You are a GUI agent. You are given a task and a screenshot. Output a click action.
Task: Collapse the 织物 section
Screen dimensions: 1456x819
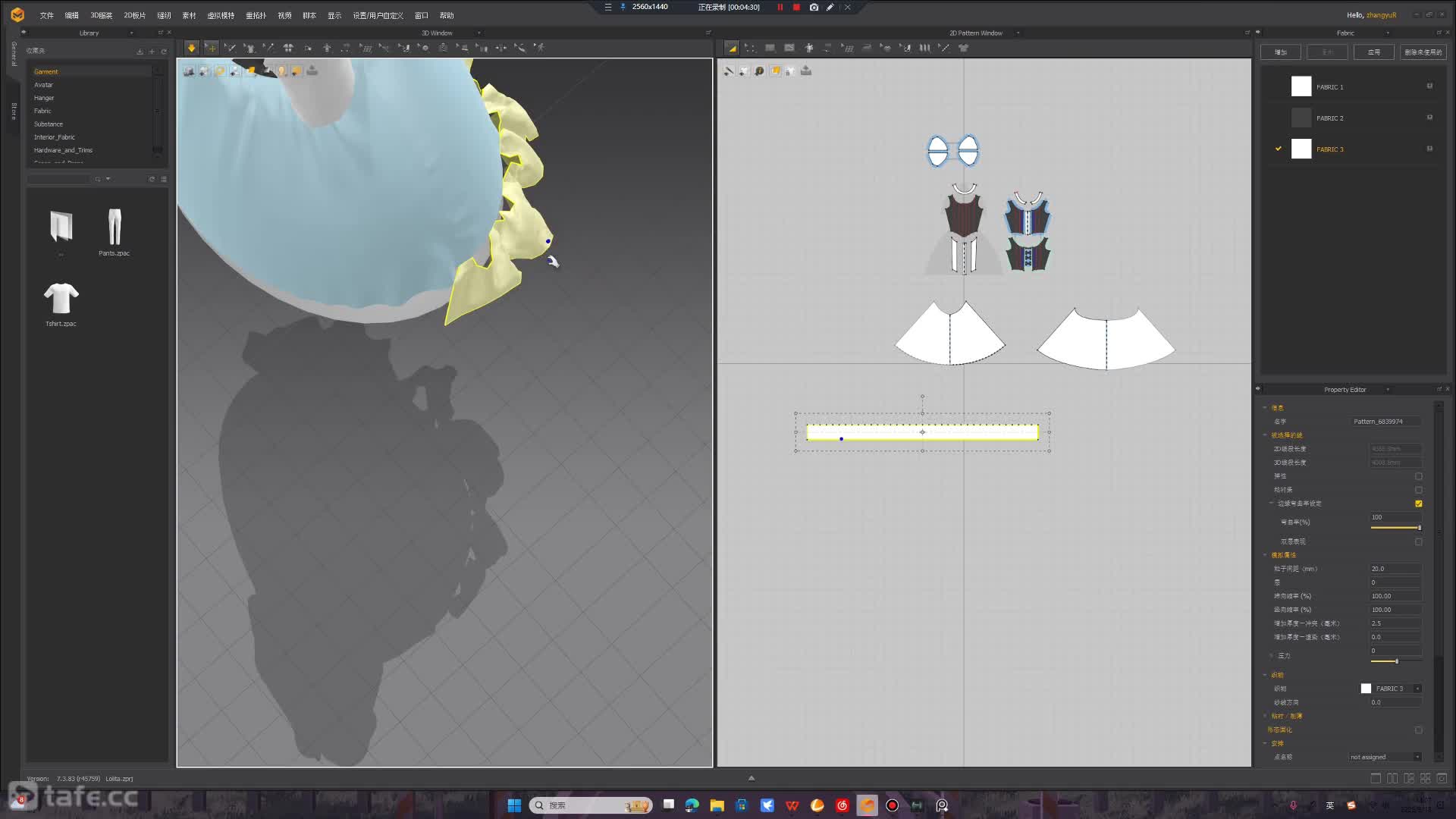pyautogui.click(x=1265, y=675)
